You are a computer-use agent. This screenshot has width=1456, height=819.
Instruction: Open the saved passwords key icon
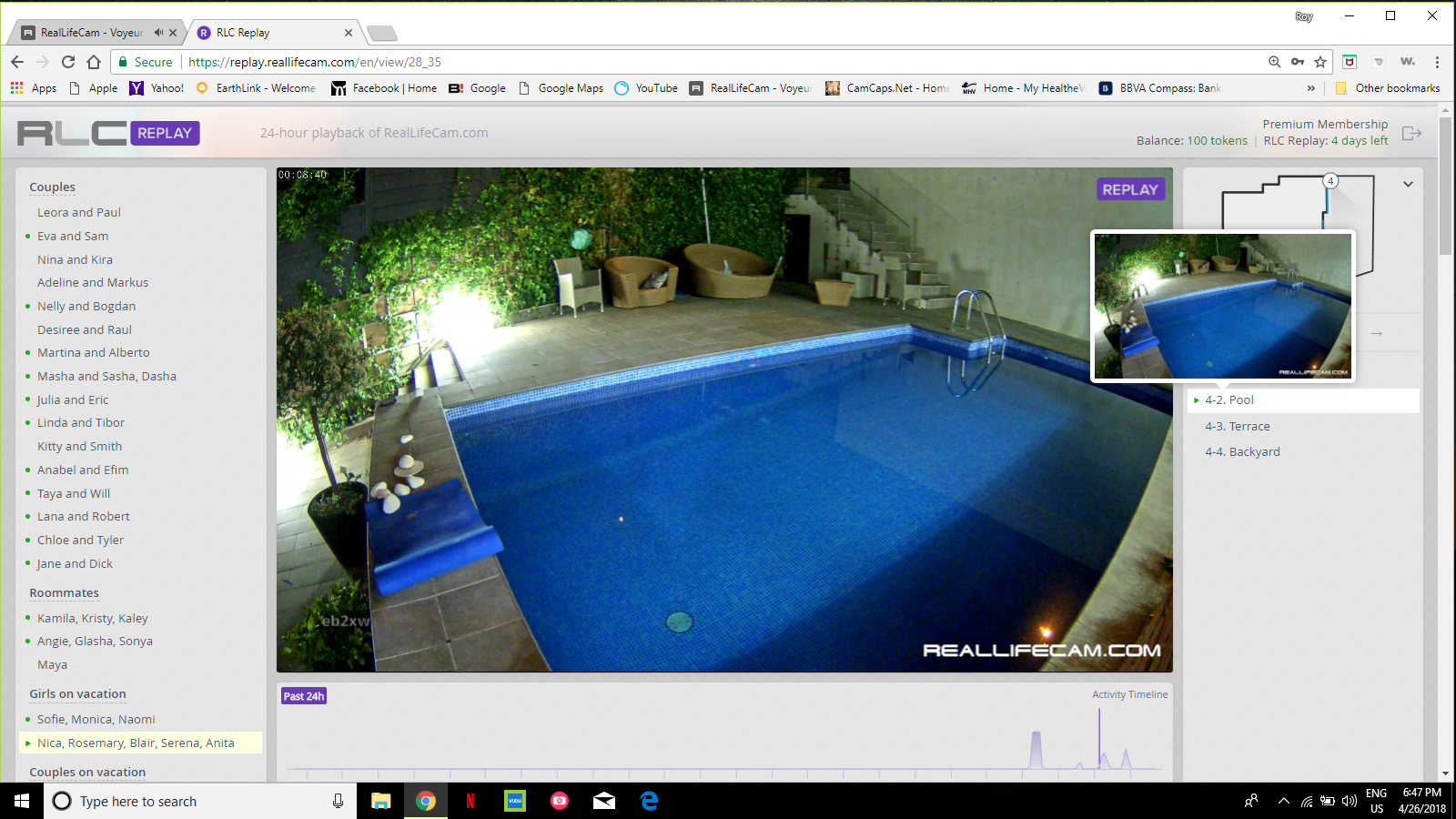(1298, 62)
